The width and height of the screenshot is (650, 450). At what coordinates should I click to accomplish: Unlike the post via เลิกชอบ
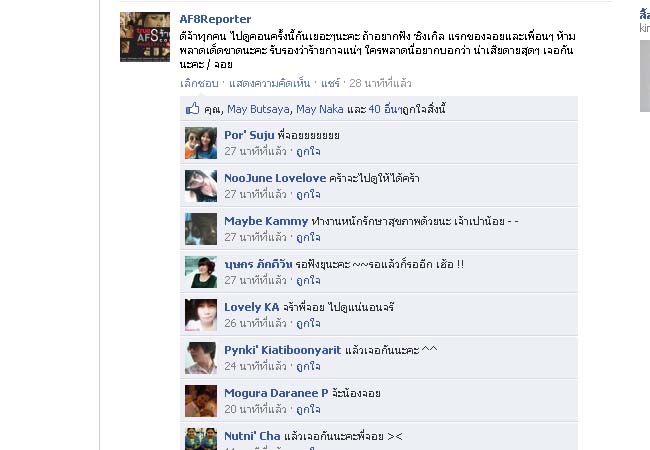[x=199, y=83]
